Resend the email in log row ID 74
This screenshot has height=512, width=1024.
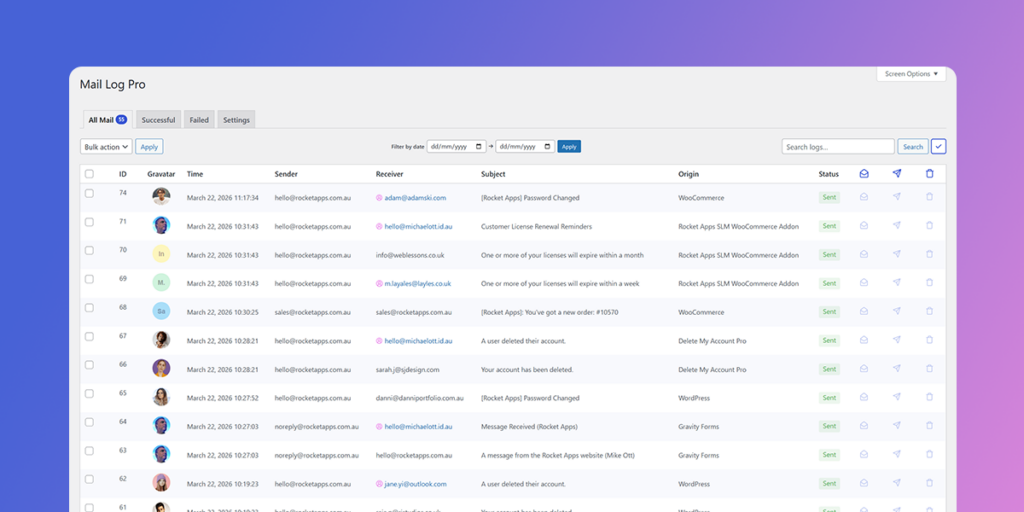pos(897,197)
